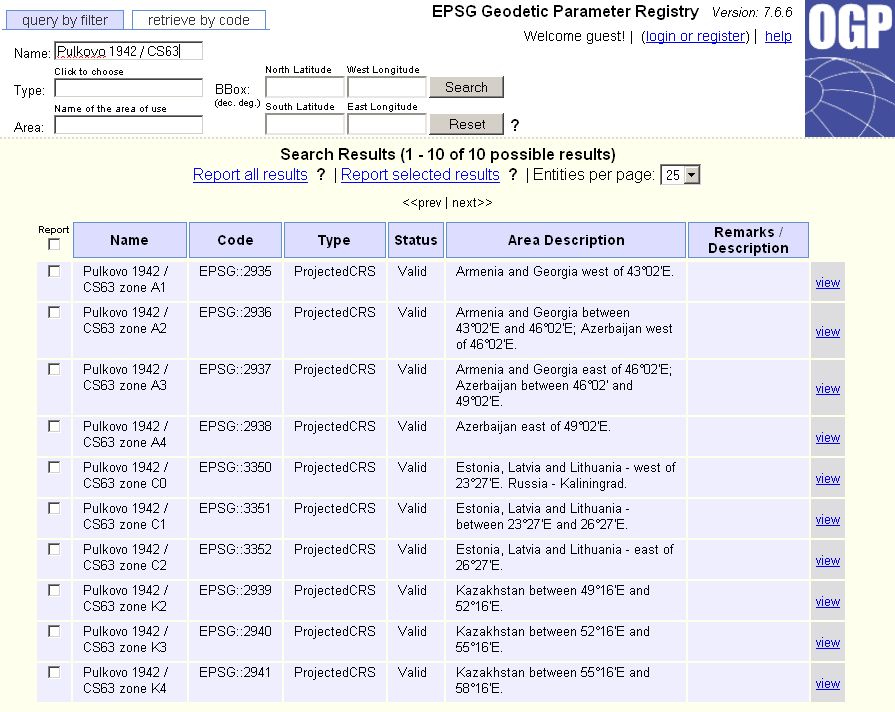Image resolution: width=895 pixels, height=712 pixels.
Task: Sort by the Code column header
Action: coord(235,240)
